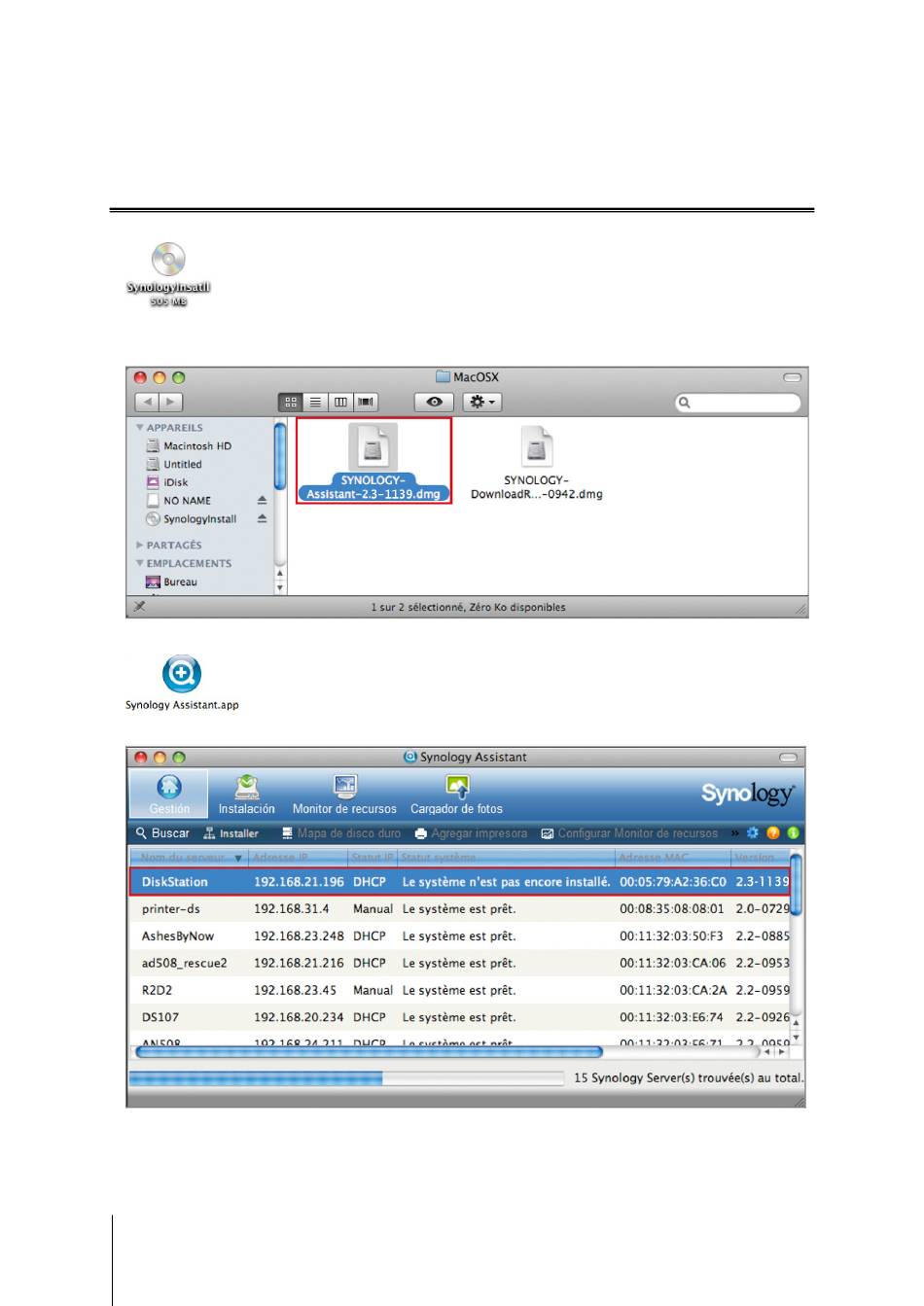Switch Finder to list view

(315, 402)
